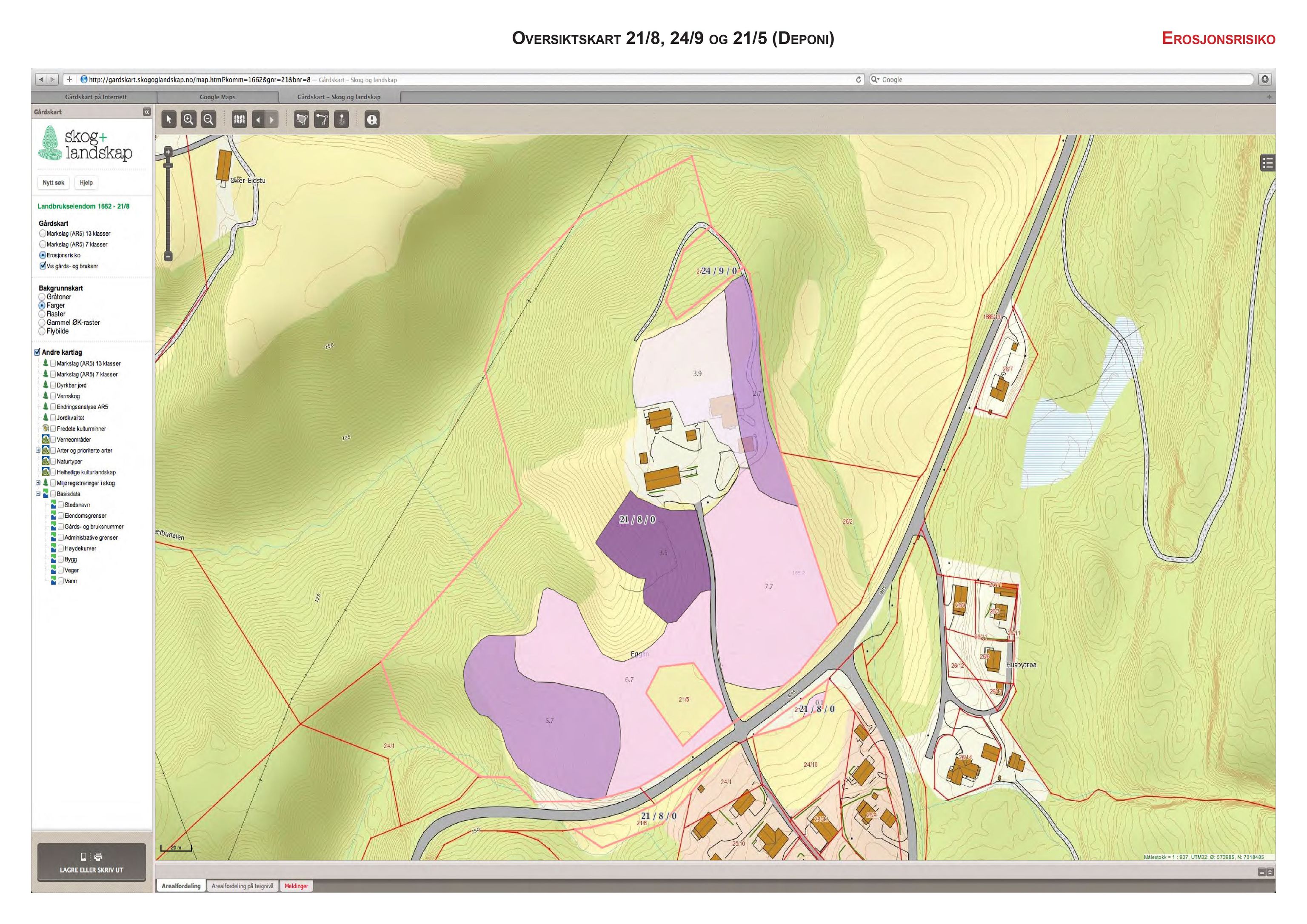This screenshot has height=924, width=1307.
Task: Collapse the Basisdata tree node
Action: (38, 493)
